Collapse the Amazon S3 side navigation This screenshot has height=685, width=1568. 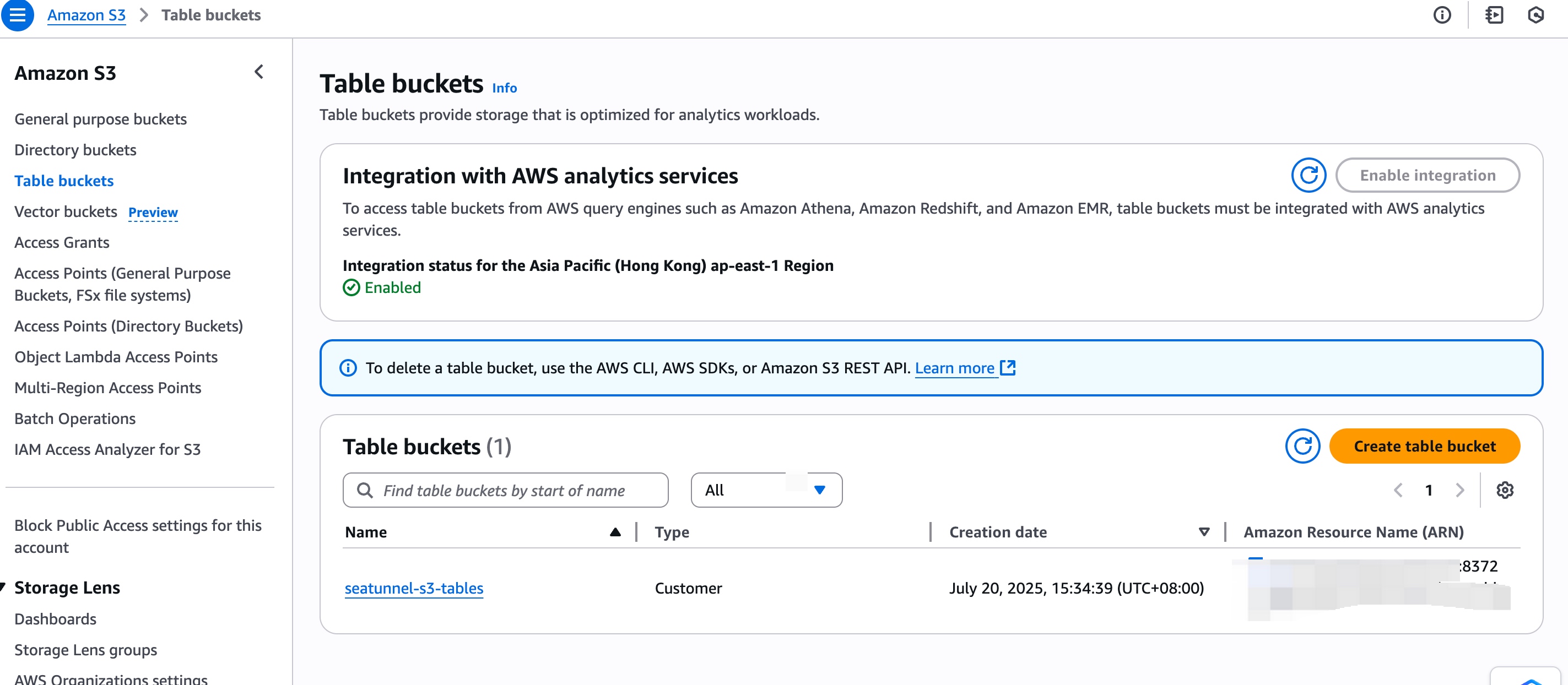(x=259, y=72)
